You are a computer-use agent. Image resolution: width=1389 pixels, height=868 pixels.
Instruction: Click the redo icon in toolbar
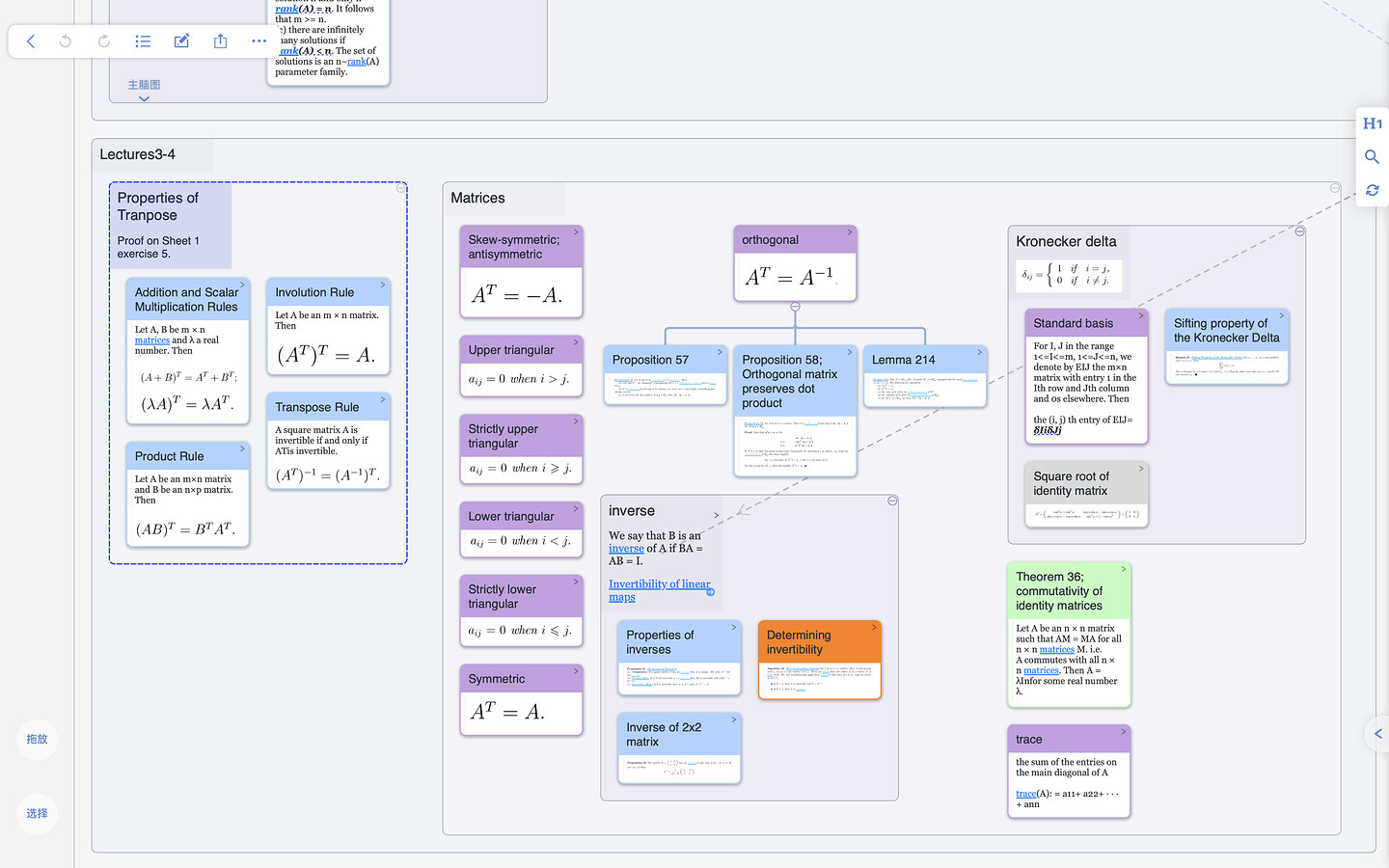tap(104, 41)
